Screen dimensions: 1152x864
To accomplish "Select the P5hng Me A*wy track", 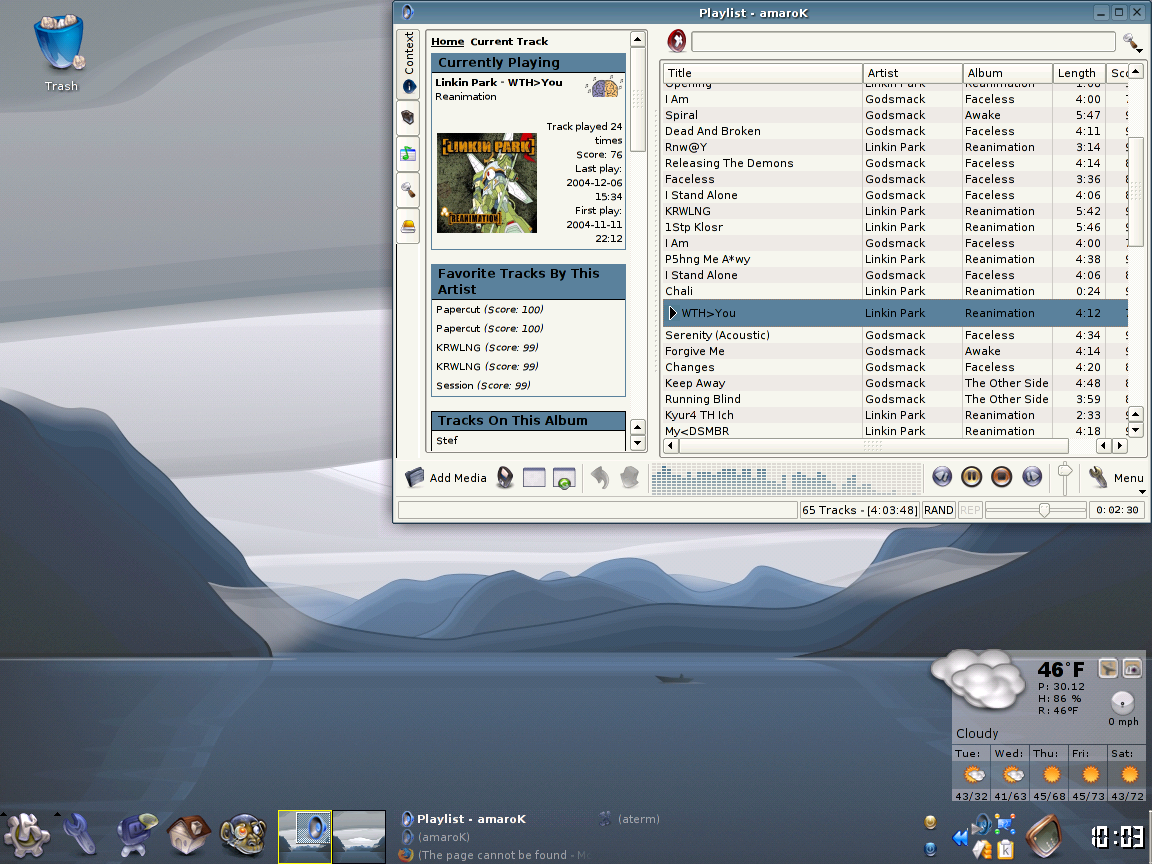I will (895, 259).
